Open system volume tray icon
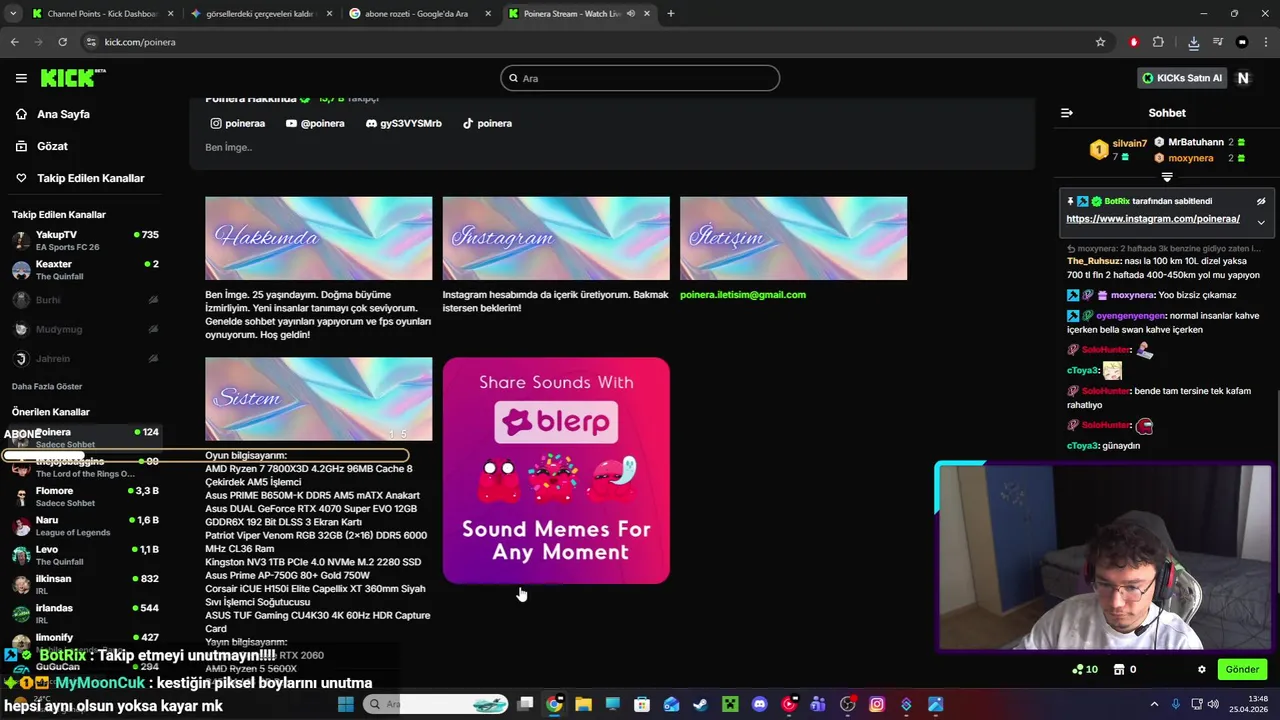Screen dimensions: 1280x720 1214,704
